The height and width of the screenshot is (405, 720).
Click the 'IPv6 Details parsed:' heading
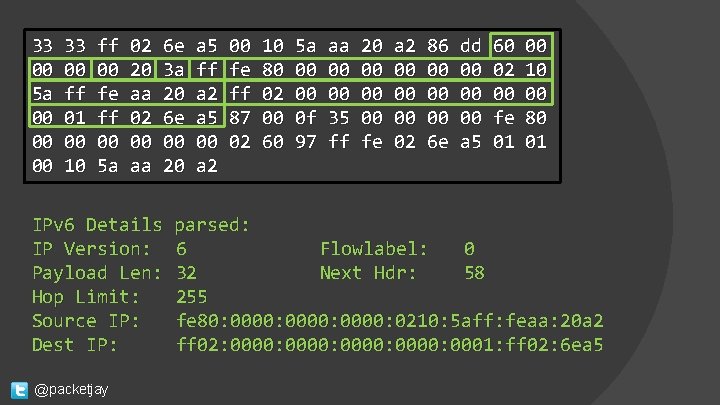coord(141,225)
